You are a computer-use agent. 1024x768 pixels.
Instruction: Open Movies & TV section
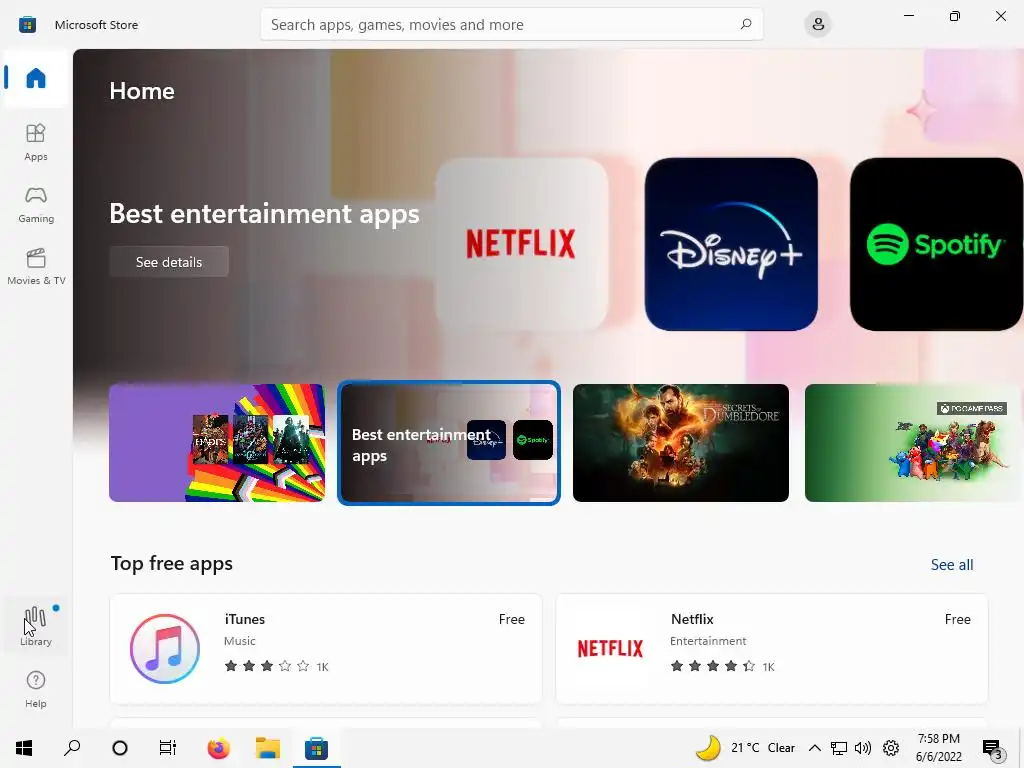point(36,266)
